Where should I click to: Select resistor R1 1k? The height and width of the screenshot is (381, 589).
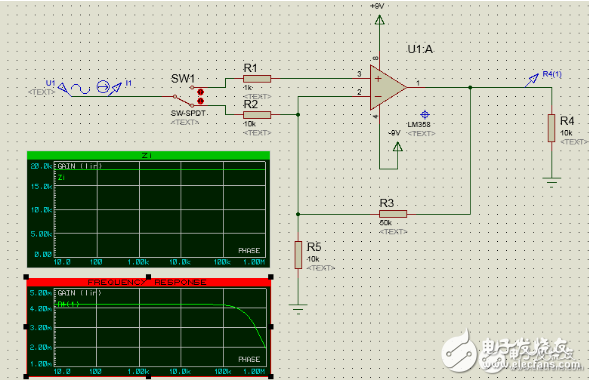coord(257,79)
